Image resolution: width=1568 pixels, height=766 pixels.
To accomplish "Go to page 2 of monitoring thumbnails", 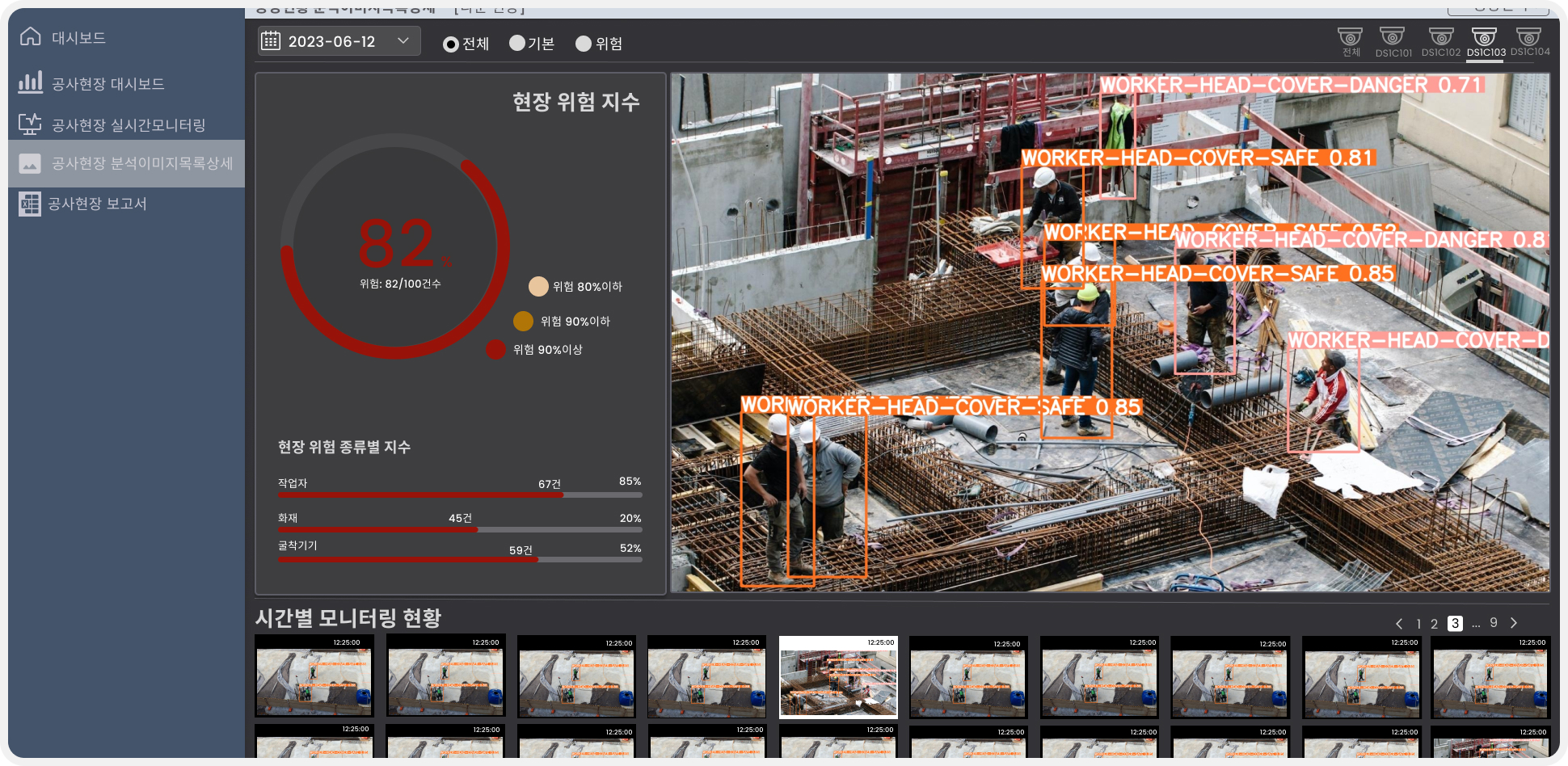I will click(x=1435, y=624).
